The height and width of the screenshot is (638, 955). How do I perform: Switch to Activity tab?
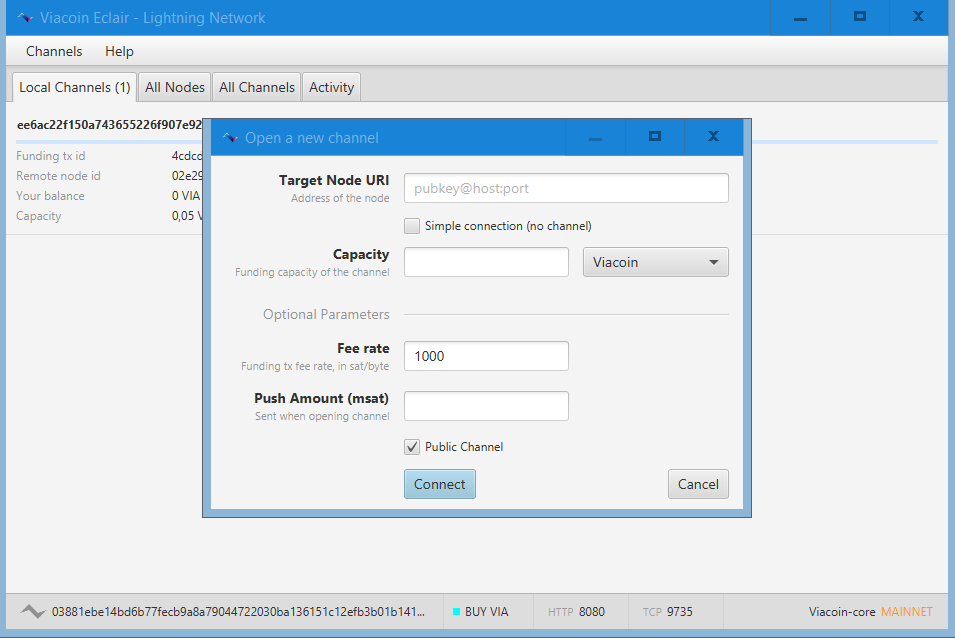coord(331,87)
